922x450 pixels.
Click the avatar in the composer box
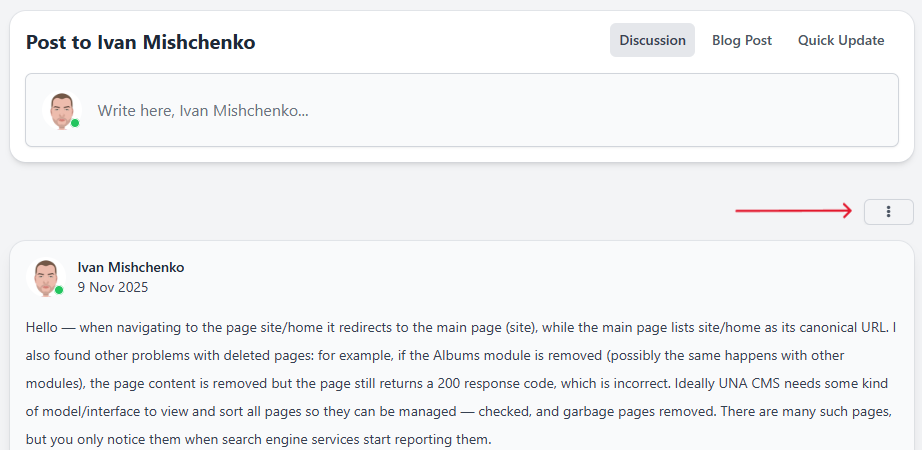coord(62,110)
